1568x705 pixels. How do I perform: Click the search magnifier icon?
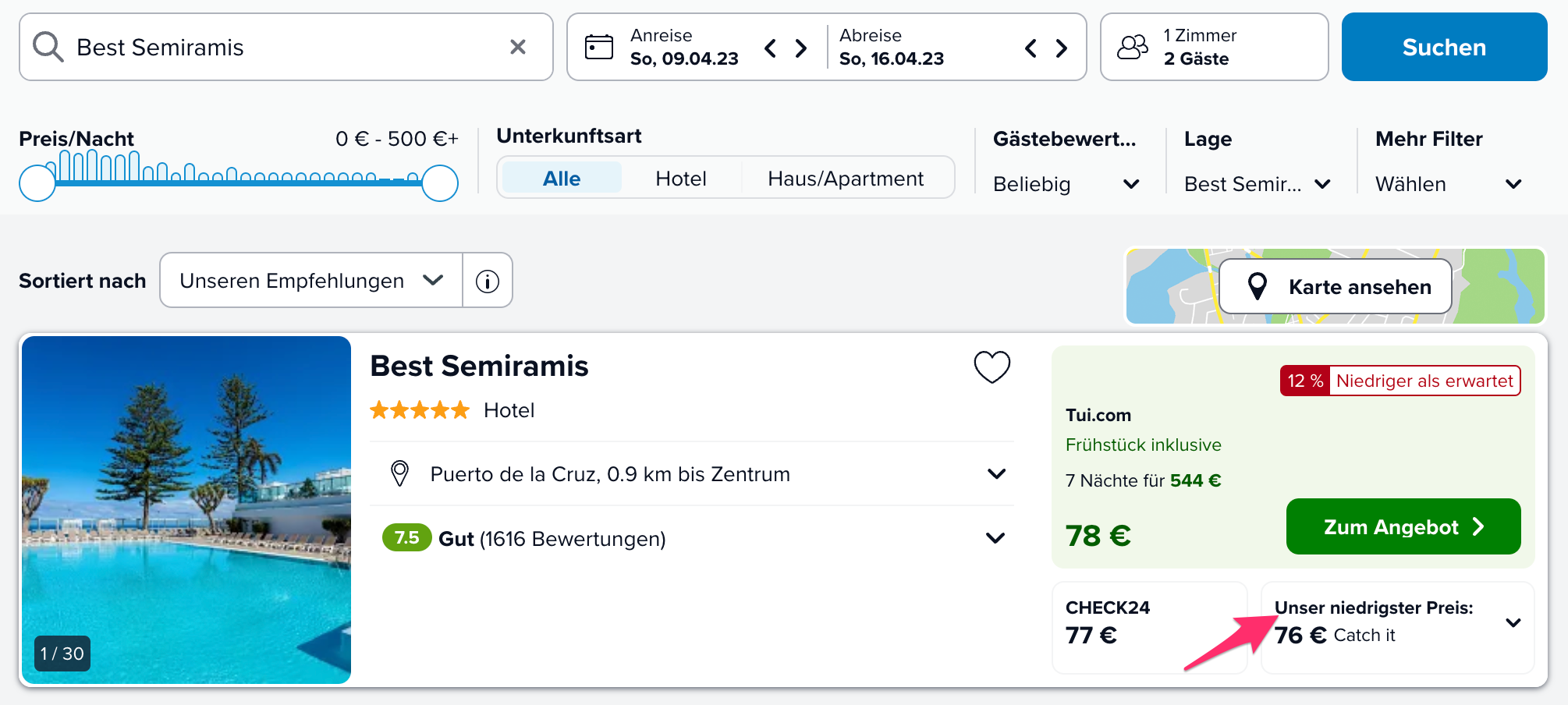(x=48, y=47)
